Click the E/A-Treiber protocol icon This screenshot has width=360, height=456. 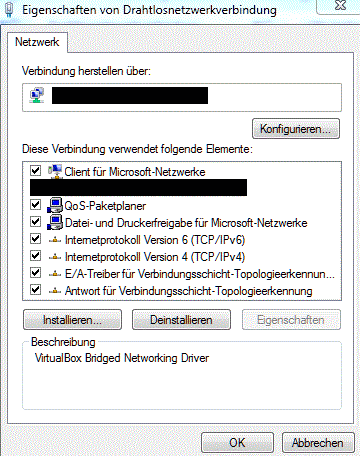click(x=55, y=274)
